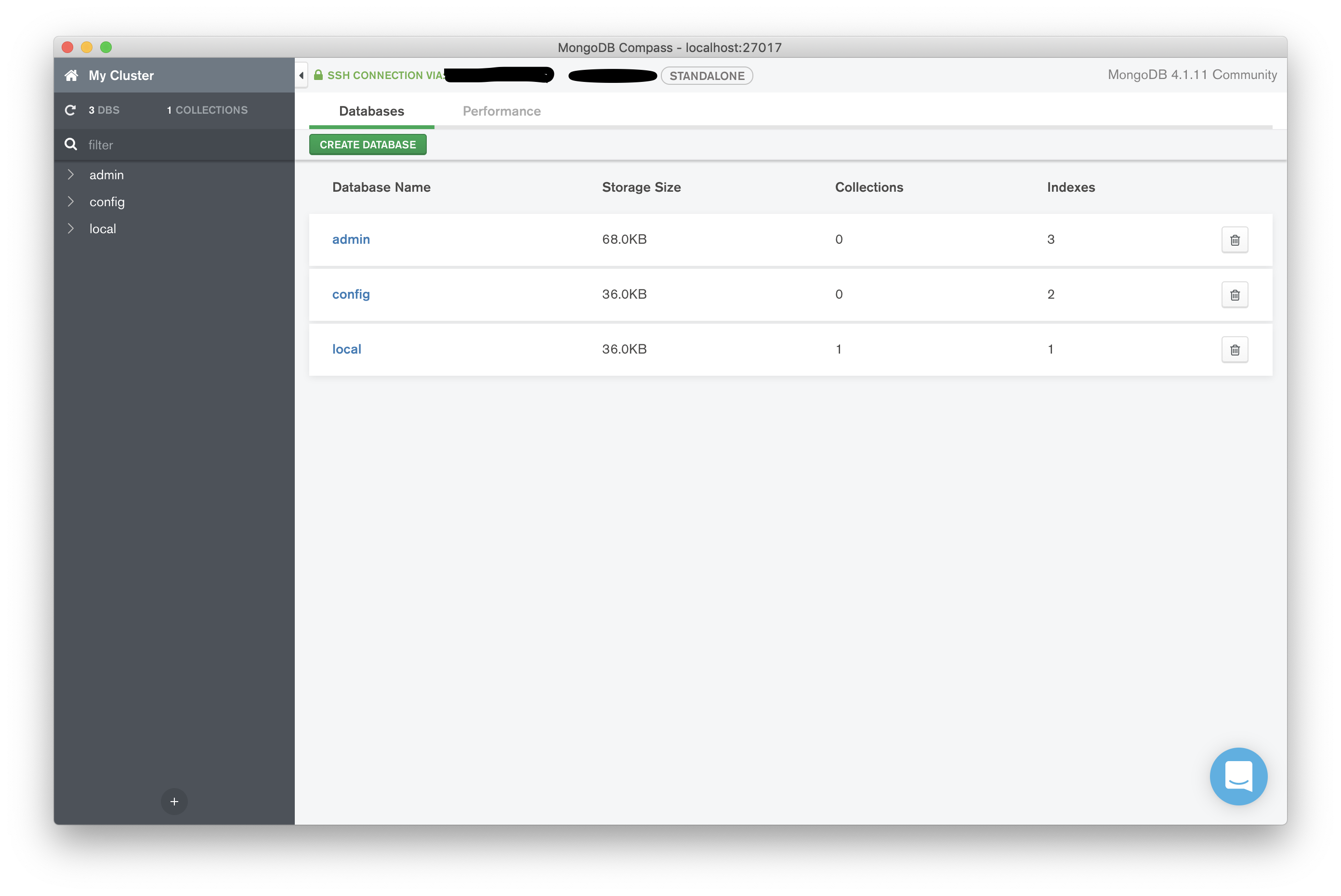Viewport: 1341px width, 896px height.
Task: Click the yellow minimize window button
Action: [86, 47]
